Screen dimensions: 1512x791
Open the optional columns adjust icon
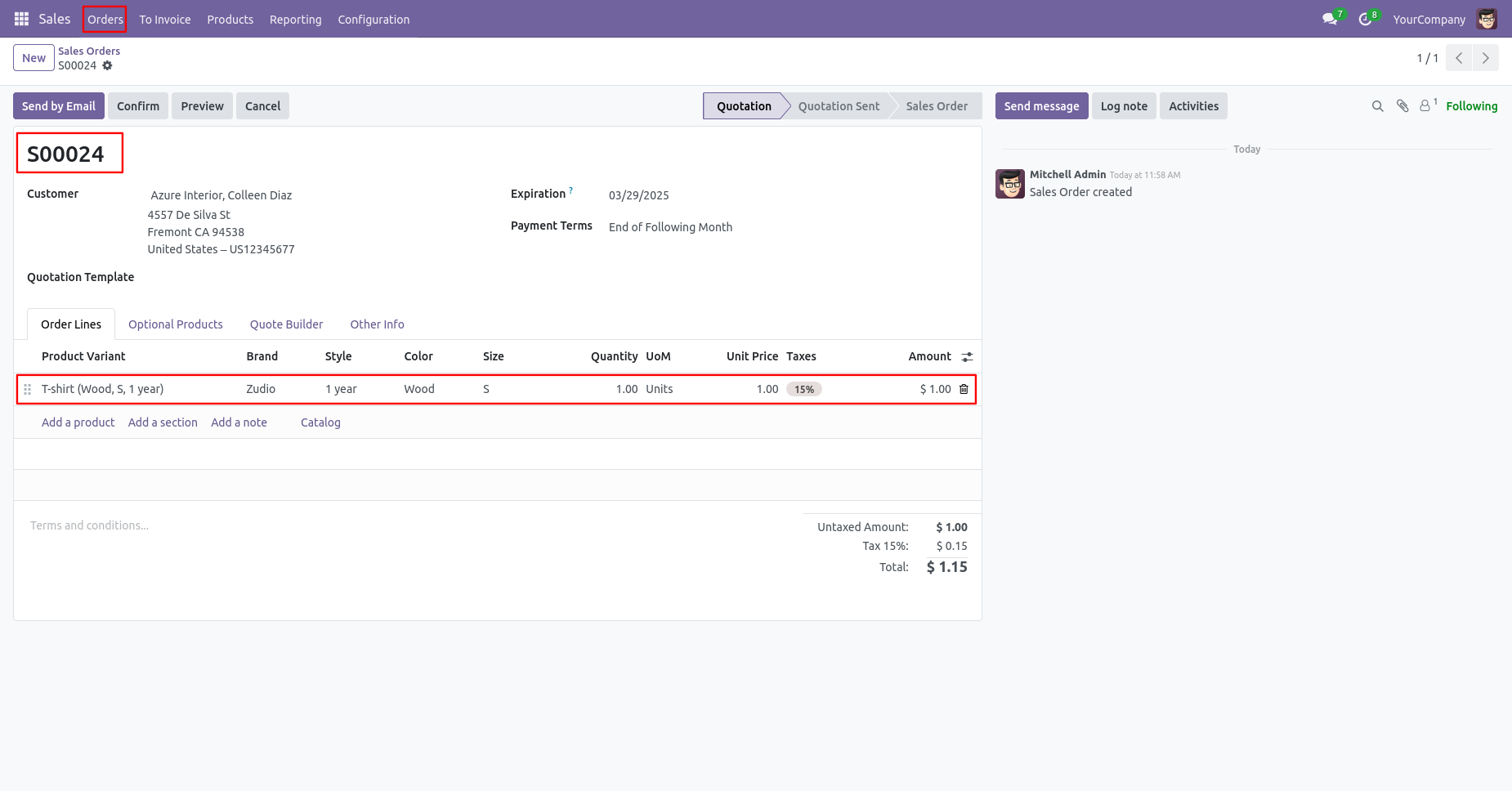coord(967,357)
